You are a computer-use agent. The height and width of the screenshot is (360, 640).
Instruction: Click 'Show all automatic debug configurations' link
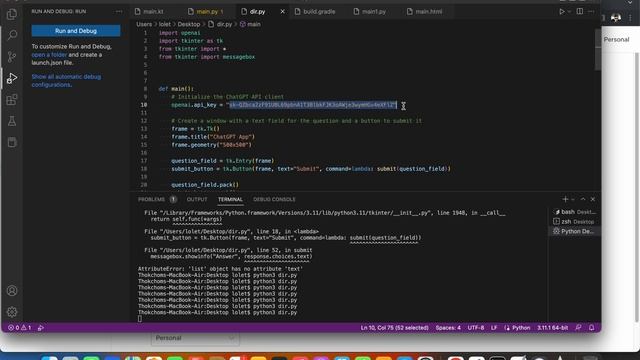click(66, 80)
